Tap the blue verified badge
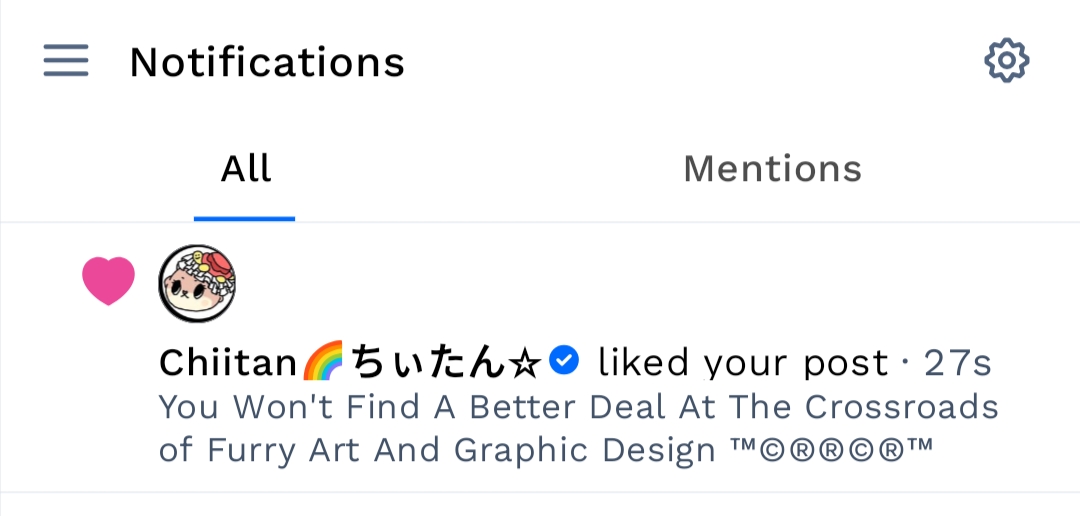This screenshot has height=516, width=1080. 565,360
